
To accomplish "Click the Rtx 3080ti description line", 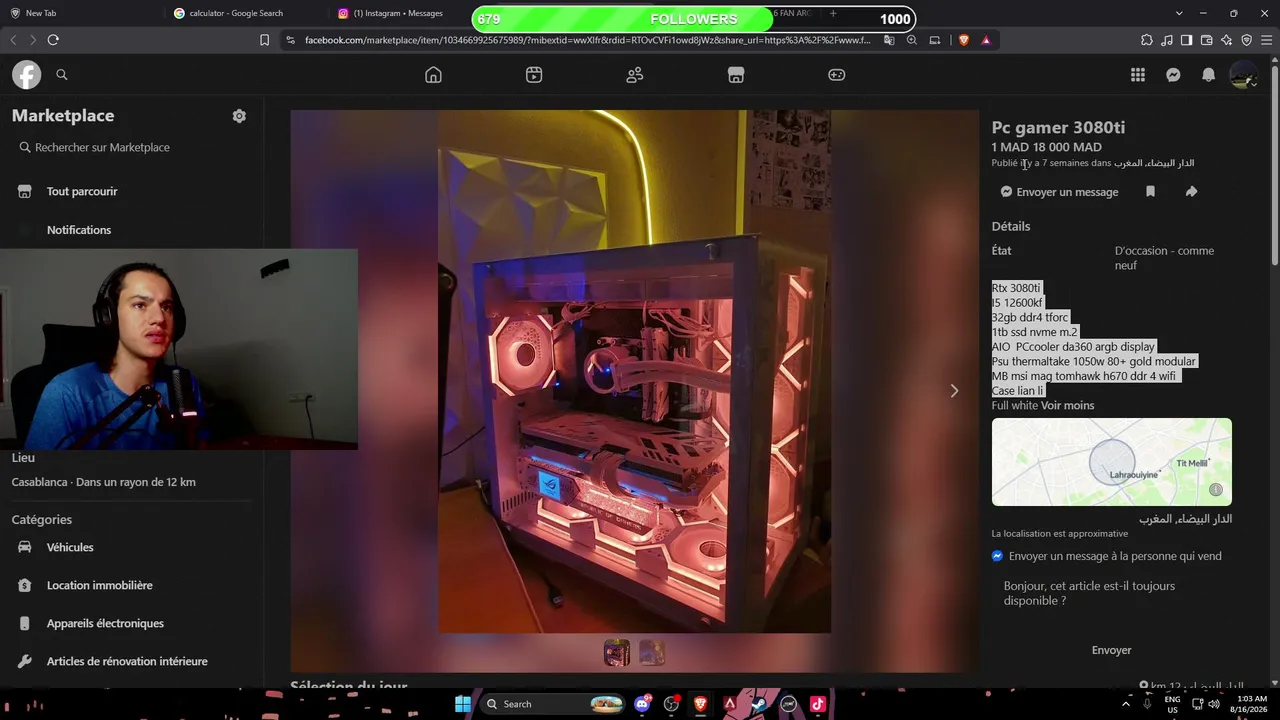I will [1016, 288].
